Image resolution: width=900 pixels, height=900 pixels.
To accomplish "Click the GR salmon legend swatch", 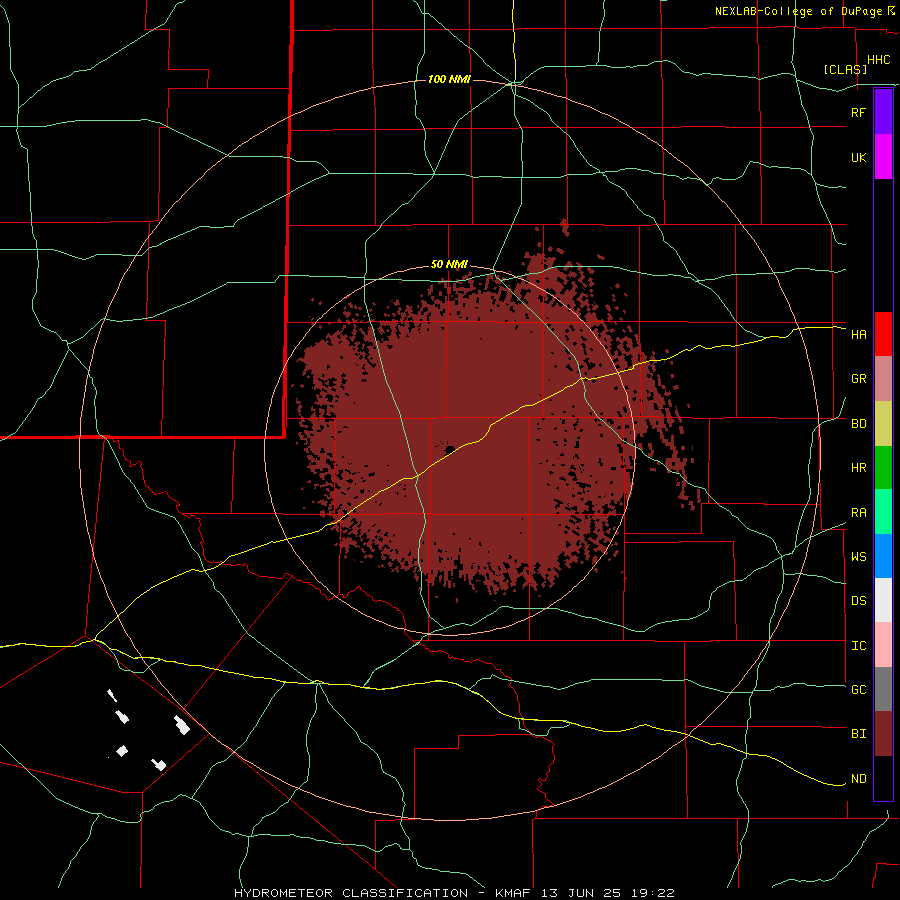I will click(883, 379).
